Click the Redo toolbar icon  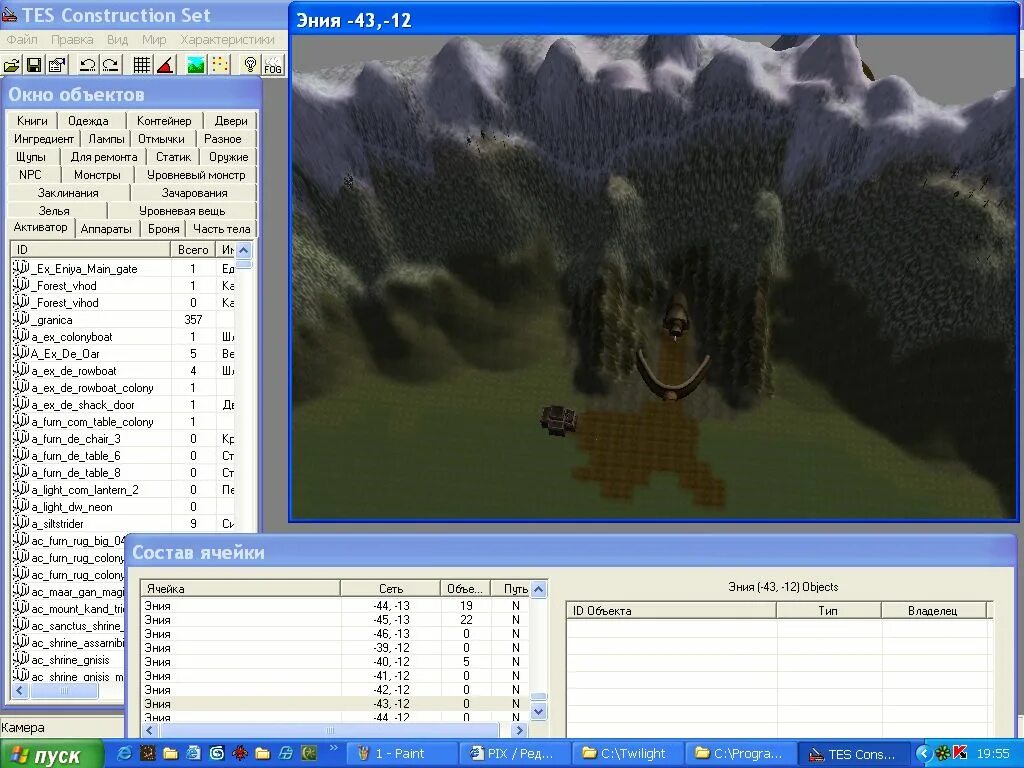pos(110,65)
